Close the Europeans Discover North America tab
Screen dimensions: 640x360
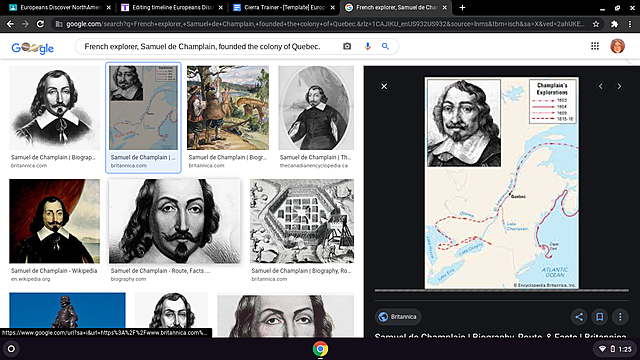tap(109, 7)
